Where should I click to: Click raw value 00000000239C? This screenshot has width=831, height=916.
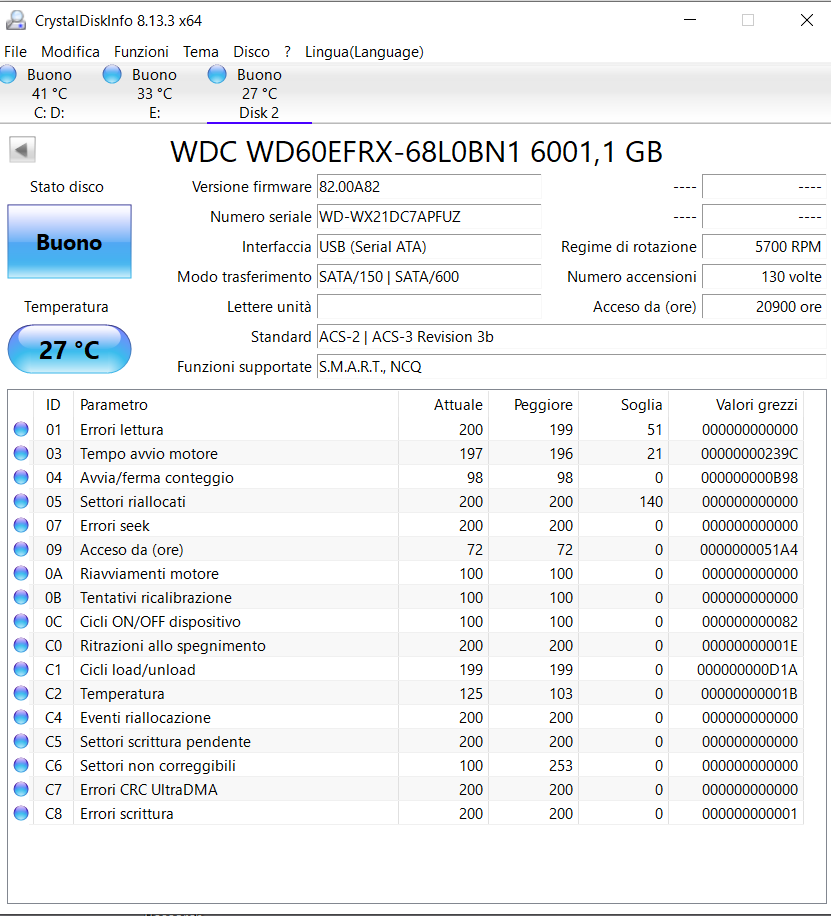point(750,454)
